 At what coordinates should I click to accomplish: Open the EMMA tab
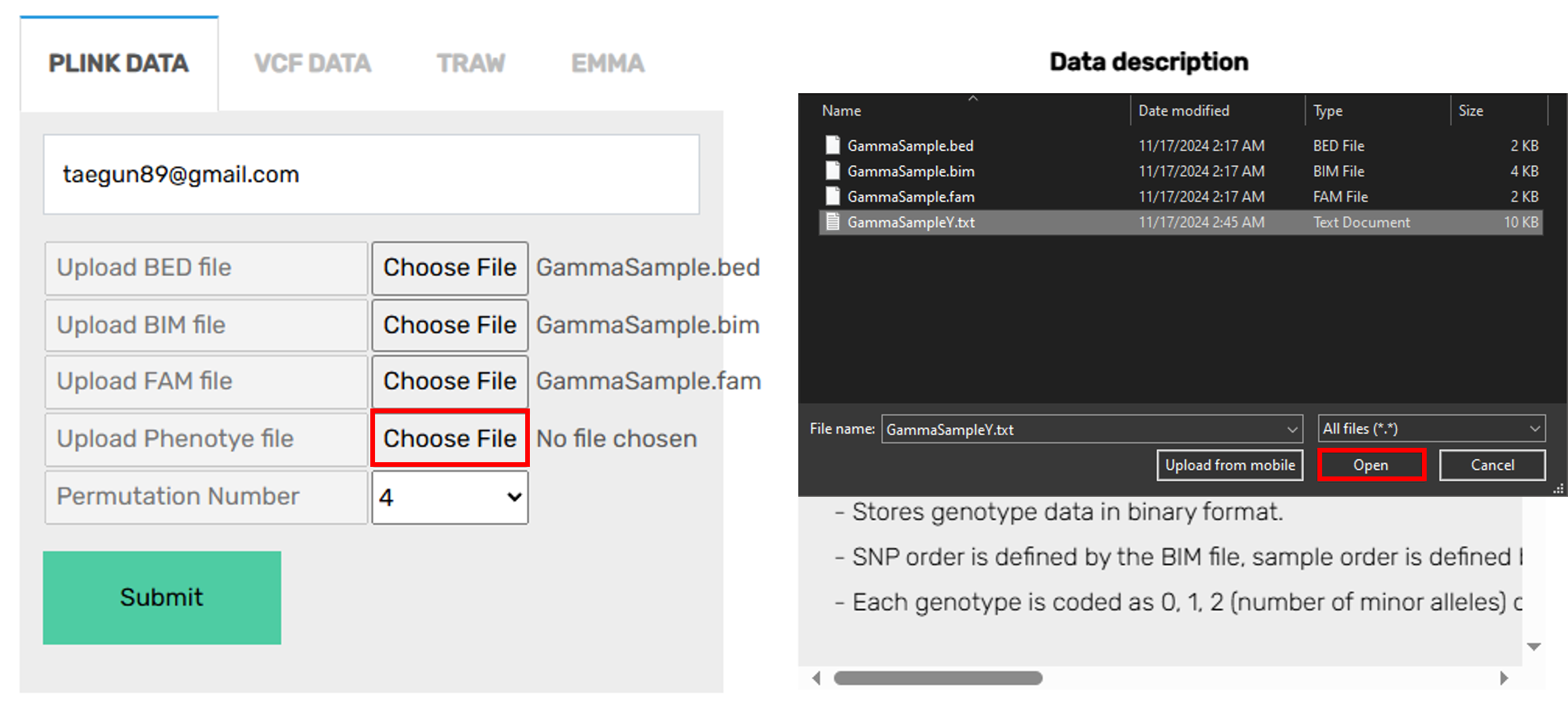click(x=607, y=64)
